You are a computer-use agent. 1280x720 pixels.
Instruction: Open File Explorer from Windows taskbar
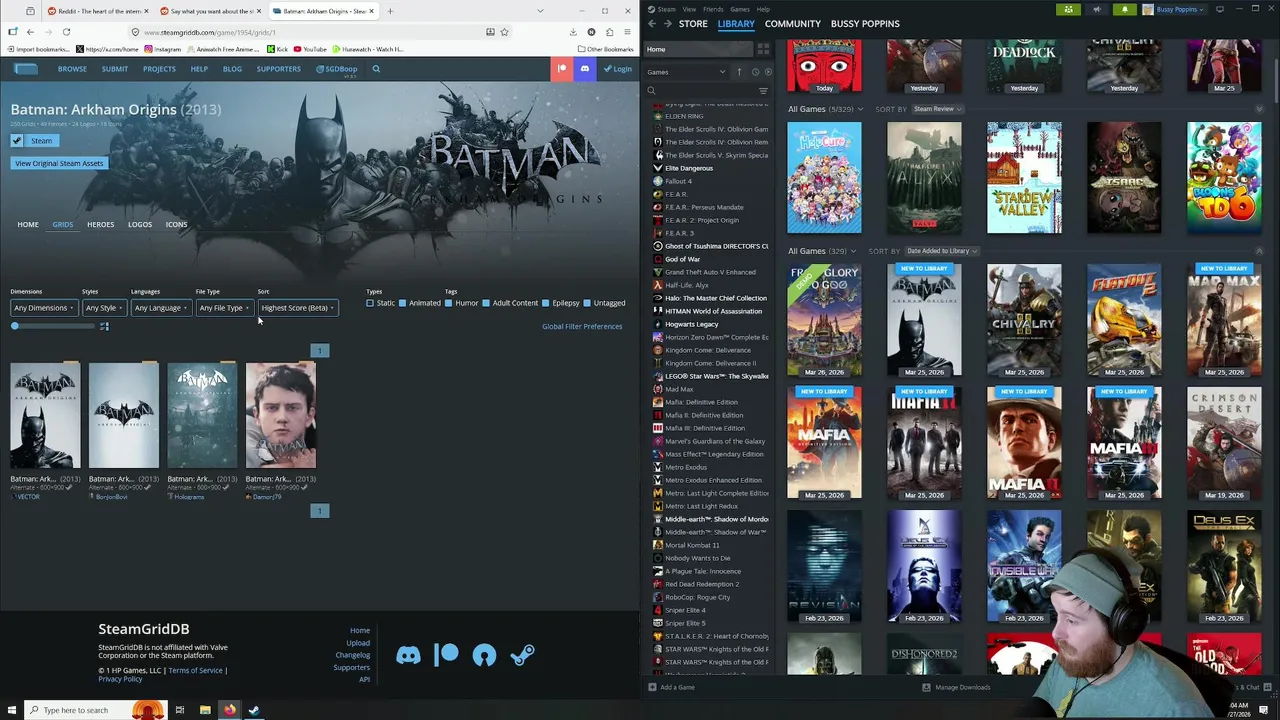pos(205,710)
